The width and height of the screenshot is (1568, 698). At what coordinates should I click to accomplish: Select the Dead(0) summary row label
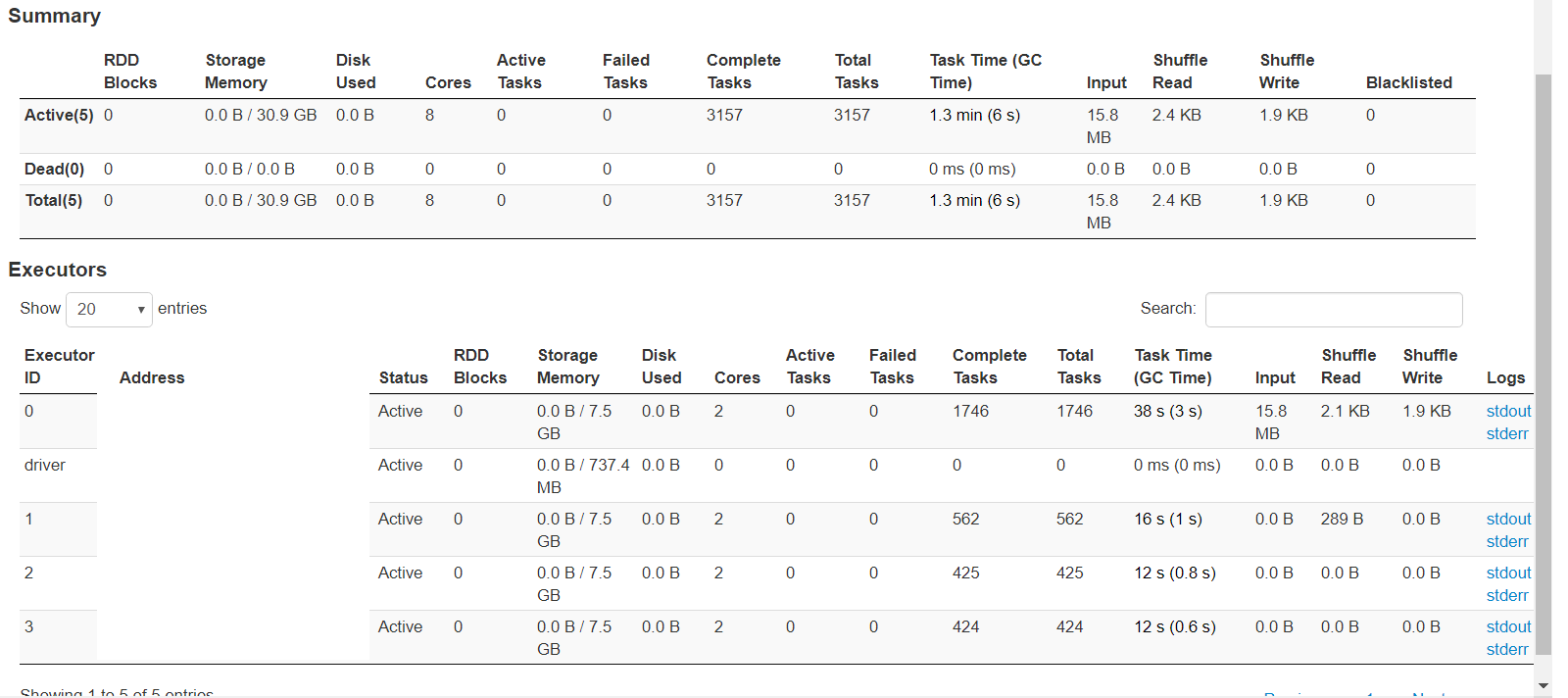pyautogui.click(x=54, y=169)
